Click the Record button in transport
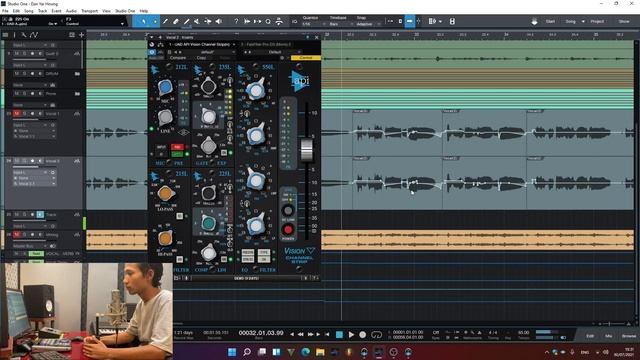This screenshot has height=360, width=640. pyautogui.click(x=362, y=335)
